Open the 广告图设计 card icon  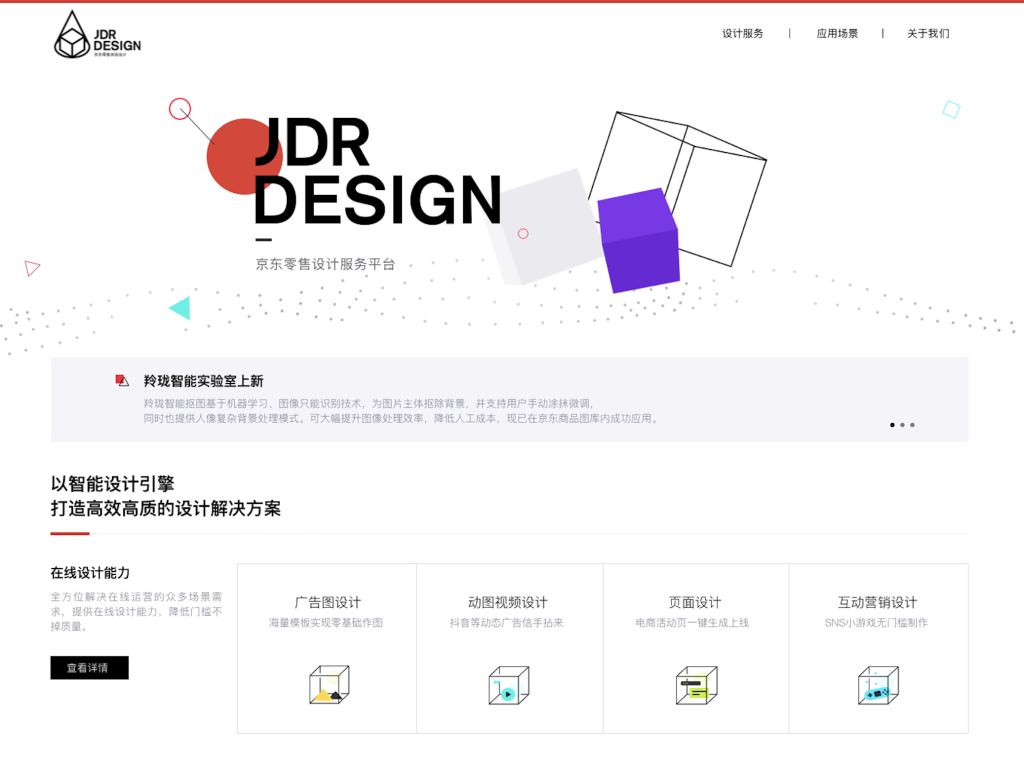pos(329,684)
